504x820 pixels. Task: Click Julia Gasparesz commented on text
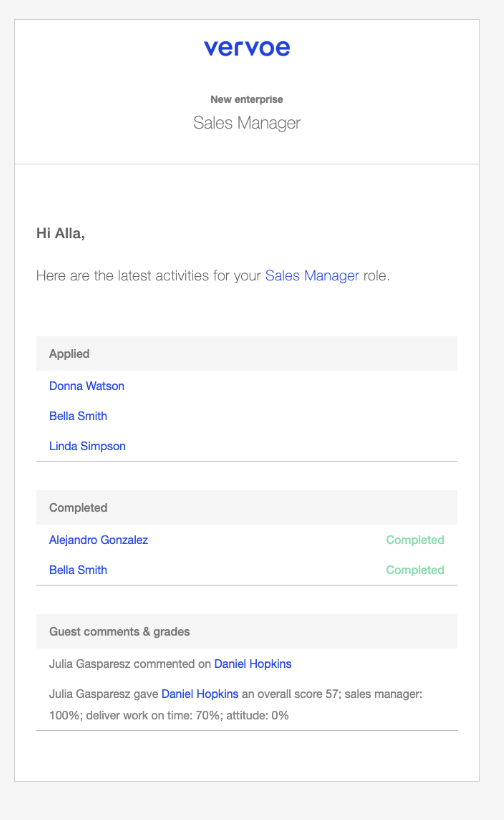click(x=130, y=664)
